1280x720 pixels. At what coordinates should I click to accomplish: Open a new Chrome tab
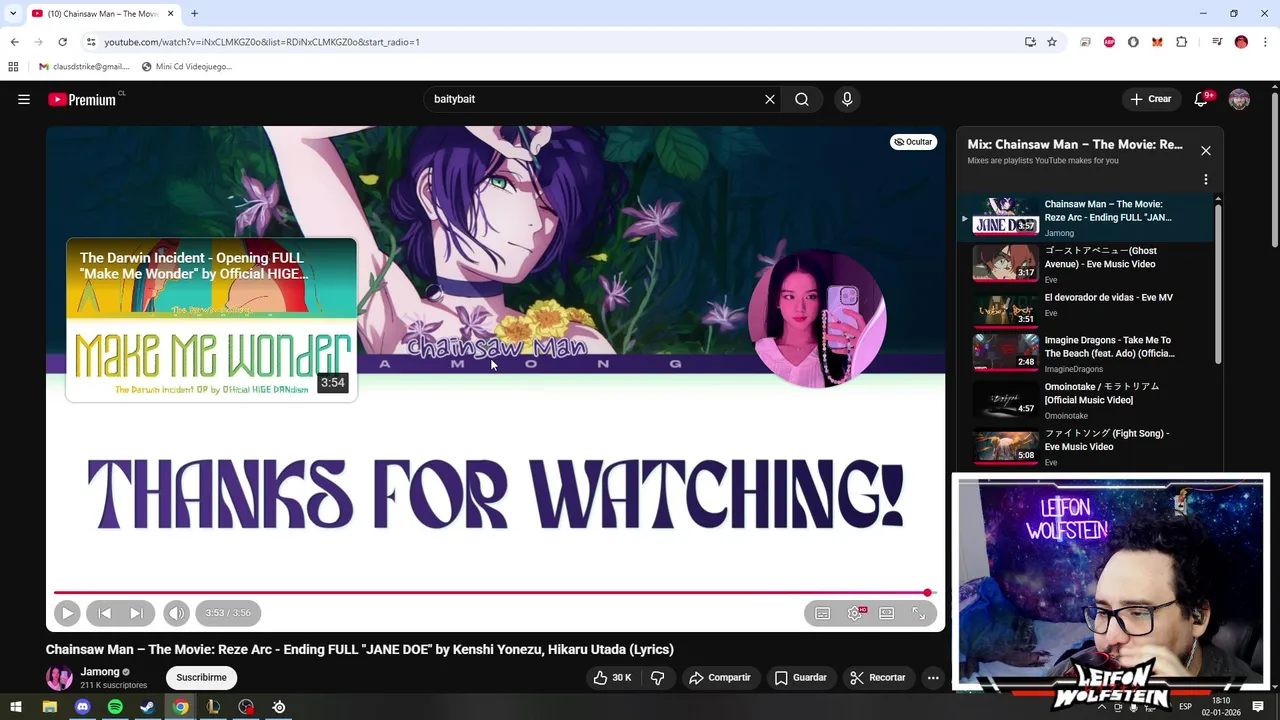[194, 14]
